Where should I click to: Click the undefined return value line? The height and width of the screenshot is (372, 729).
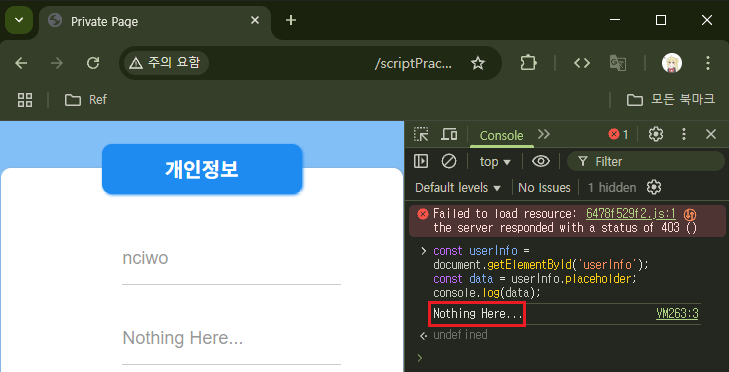pyautogui.click(x=460, y=335)
